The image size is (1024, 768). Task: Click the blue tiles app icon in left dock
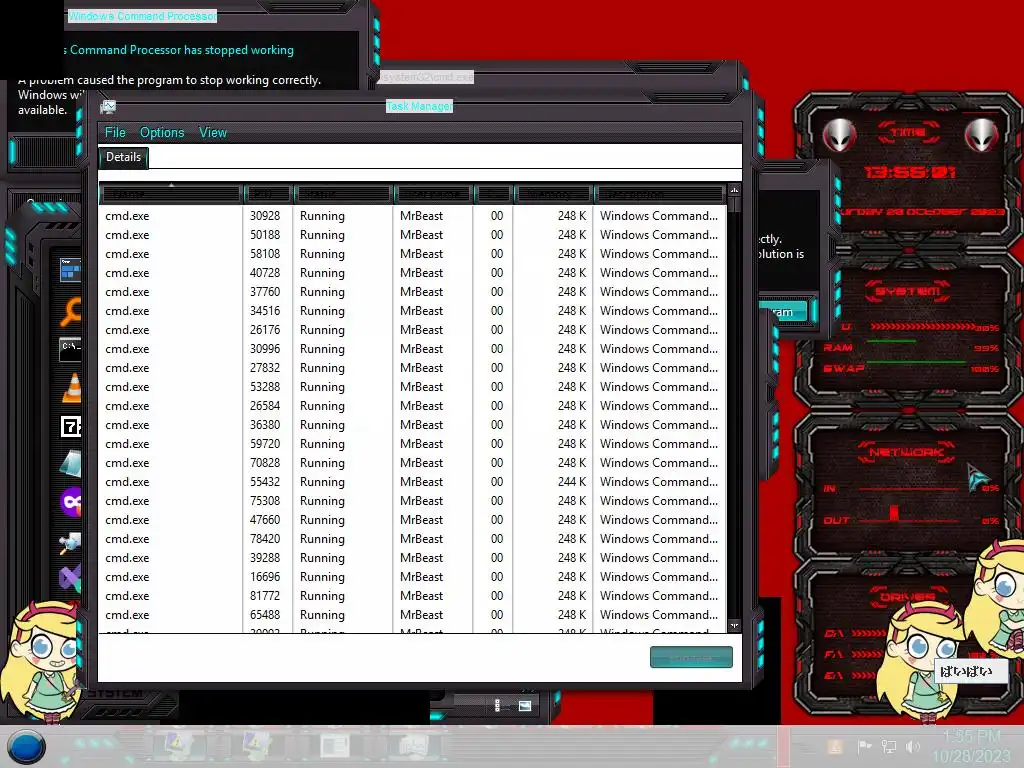(x=70, y=270)
